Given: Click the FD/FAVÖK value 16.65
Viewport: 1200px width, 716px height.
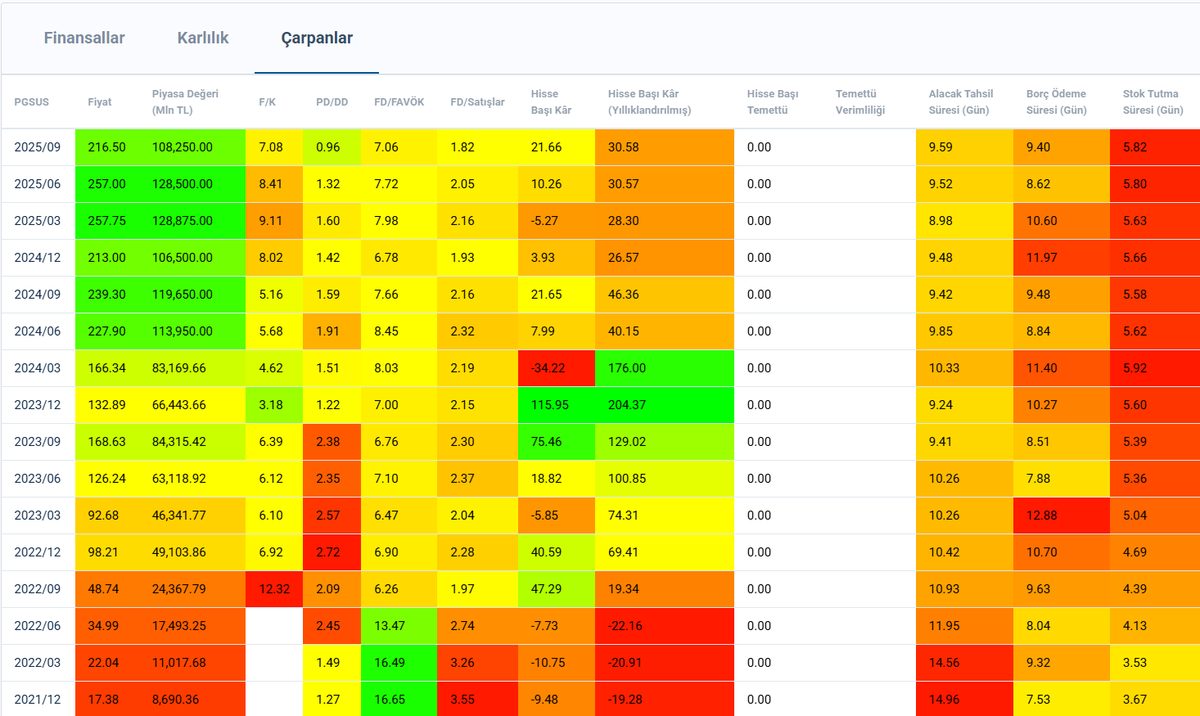Looking at the screenshot, I should pyautogui.click(x=399, y=700).
